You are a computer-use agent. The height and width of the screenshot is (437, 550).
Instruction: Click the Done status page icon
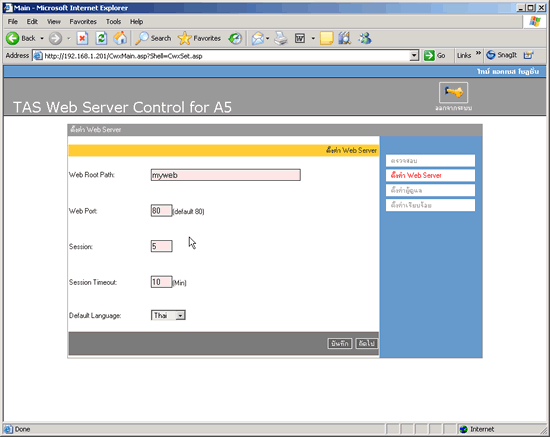tap(8, 429)
